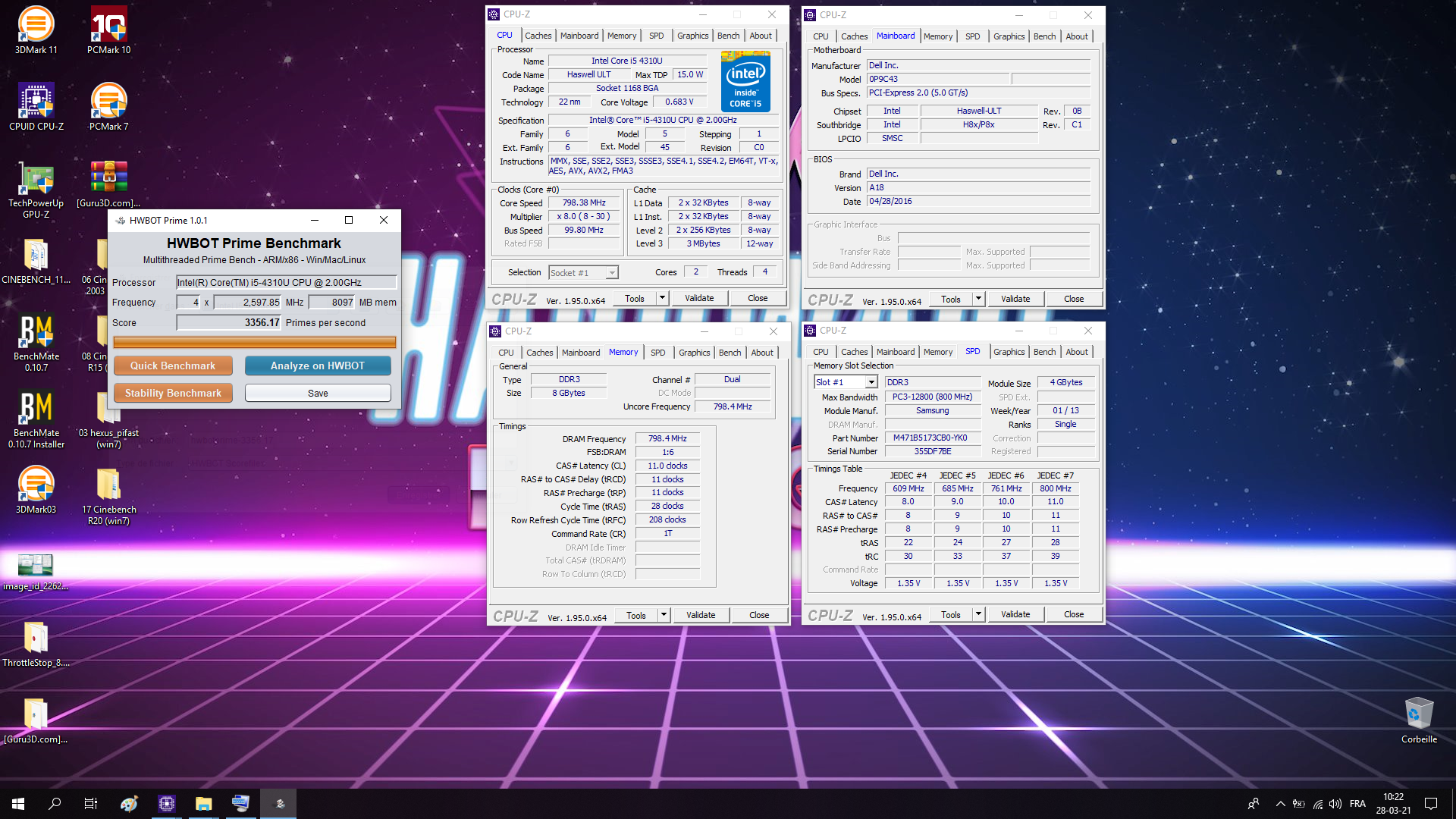Click the FRA language indicator
The height and width of the screenshot is (819, 1456).
(x=1357, y=804)
